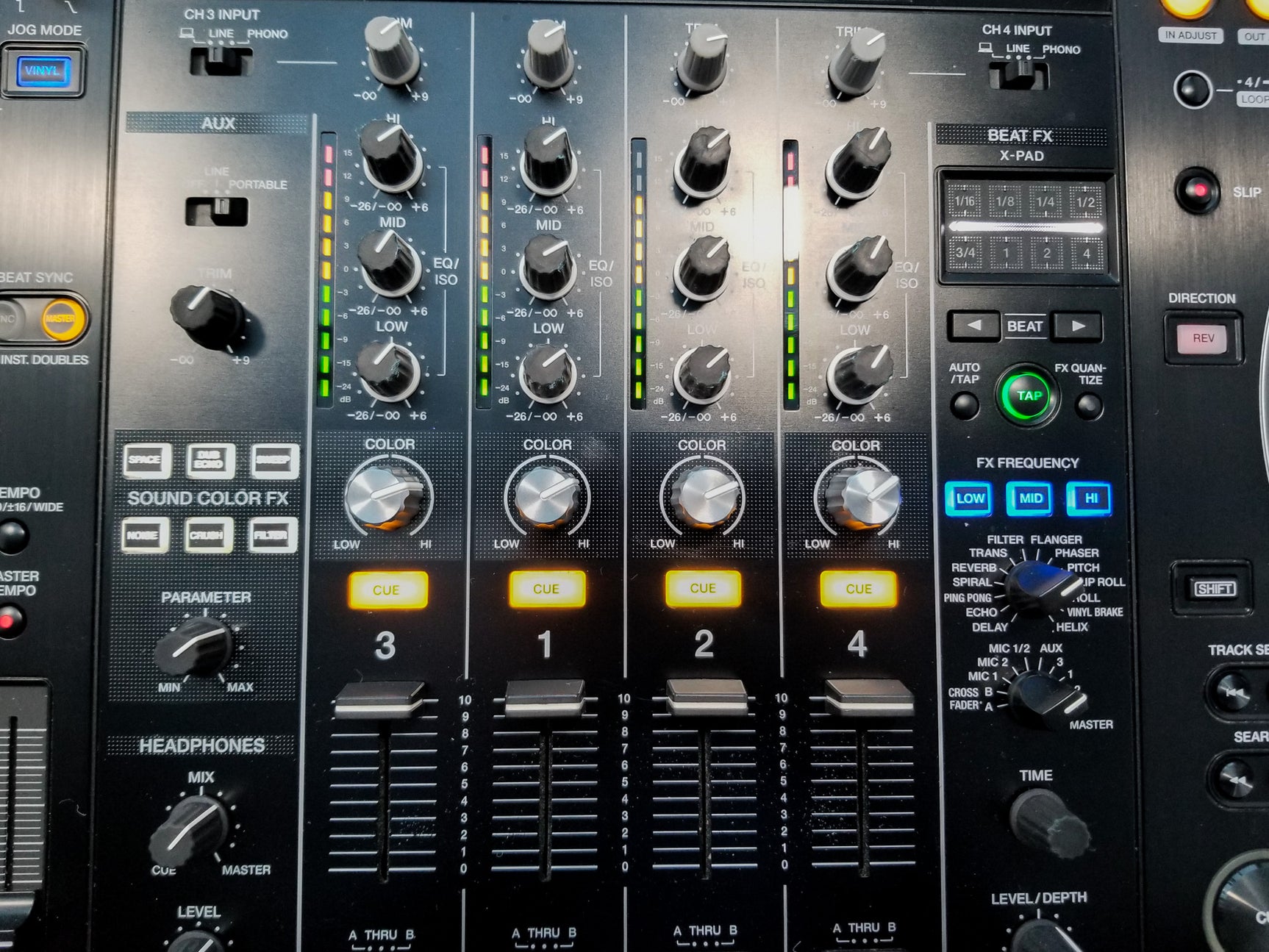1269x952 pixels.
Task: Flip the AUX LINE/PORTABLE switch
Action: 217,212
